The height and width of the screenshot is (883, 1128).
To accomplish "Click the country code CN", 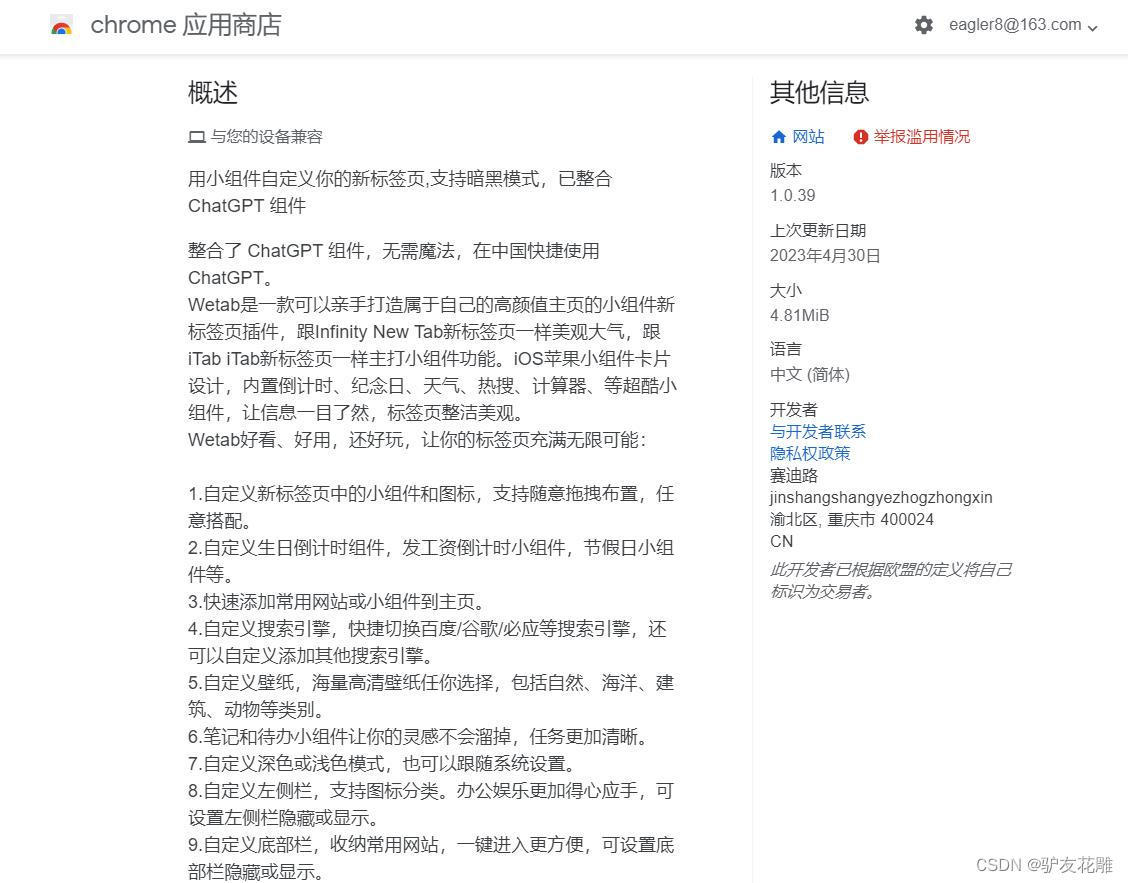I will click(781, 541).
